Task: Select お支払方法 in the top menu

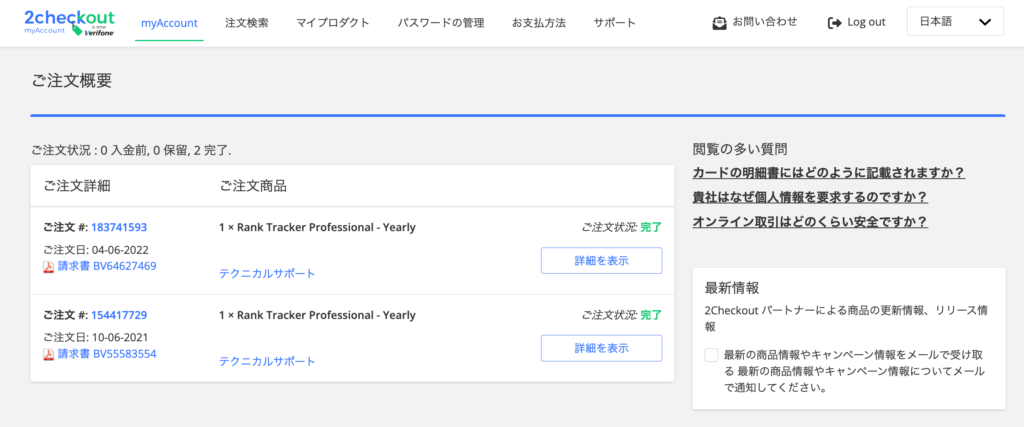Action: pos(539,23)
